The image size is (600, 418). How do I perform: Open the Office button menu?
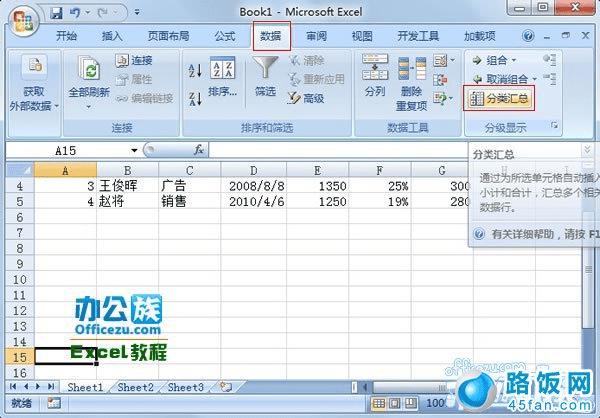click(24, 21)
